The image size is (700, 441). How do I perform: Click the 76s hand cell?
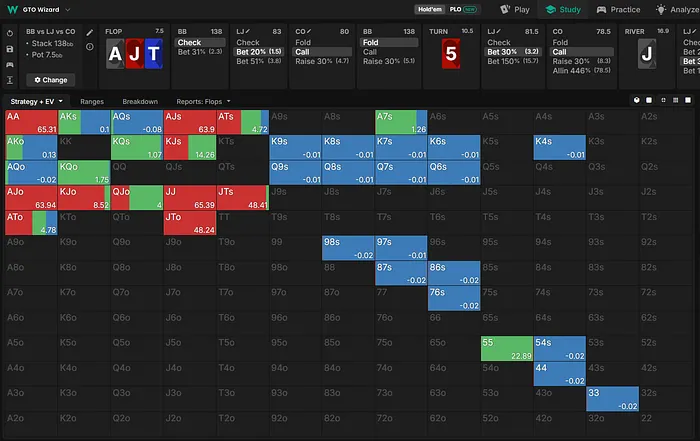pos(454,298)
